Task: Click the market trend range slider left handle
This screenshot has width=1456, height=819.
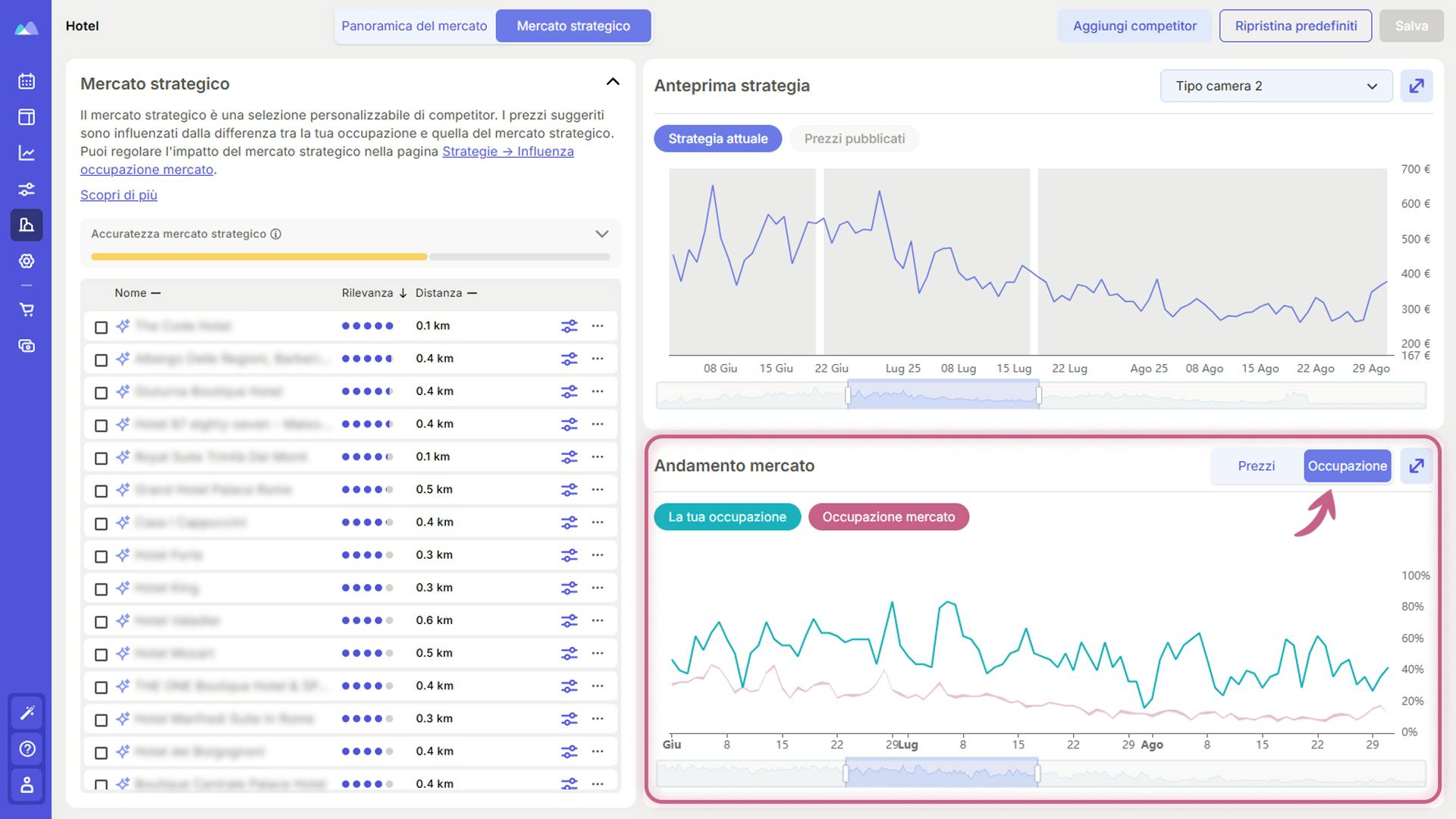Action: coord(846,773)
